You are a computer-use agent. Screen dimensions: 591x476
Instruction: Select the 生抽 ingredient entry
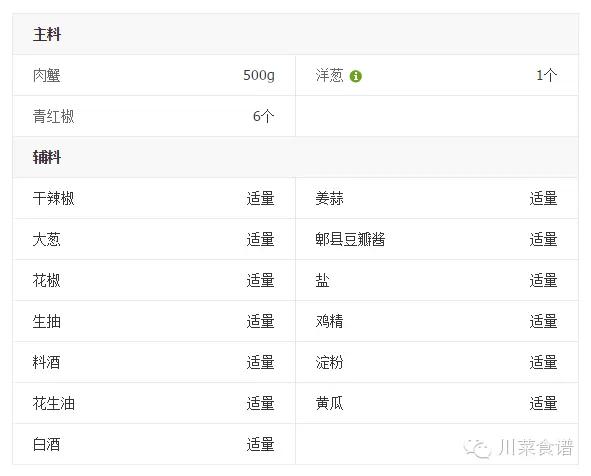tap(46, 321)
